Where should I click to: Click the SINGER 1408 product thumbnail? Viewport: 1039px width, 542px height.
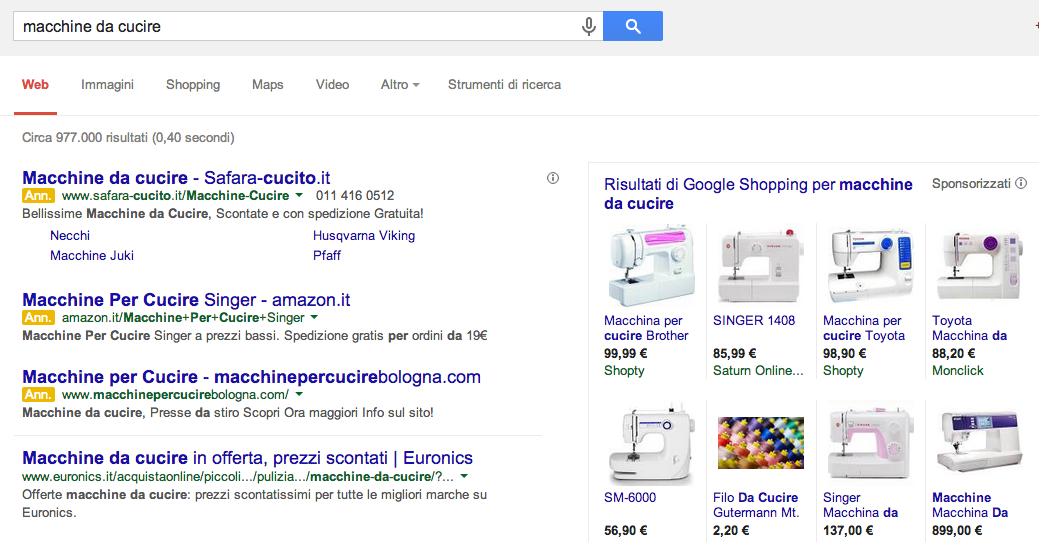click(x=760, y=266)
